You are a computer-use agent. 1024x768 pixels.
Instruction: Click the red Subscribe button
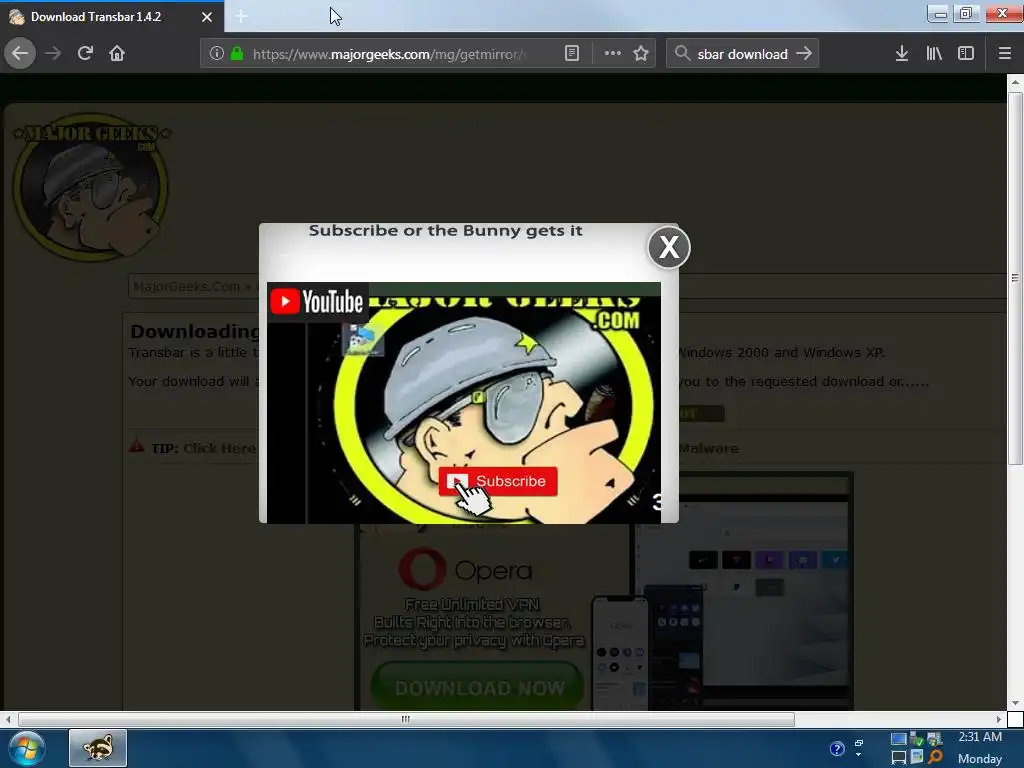tap(498, 481)
